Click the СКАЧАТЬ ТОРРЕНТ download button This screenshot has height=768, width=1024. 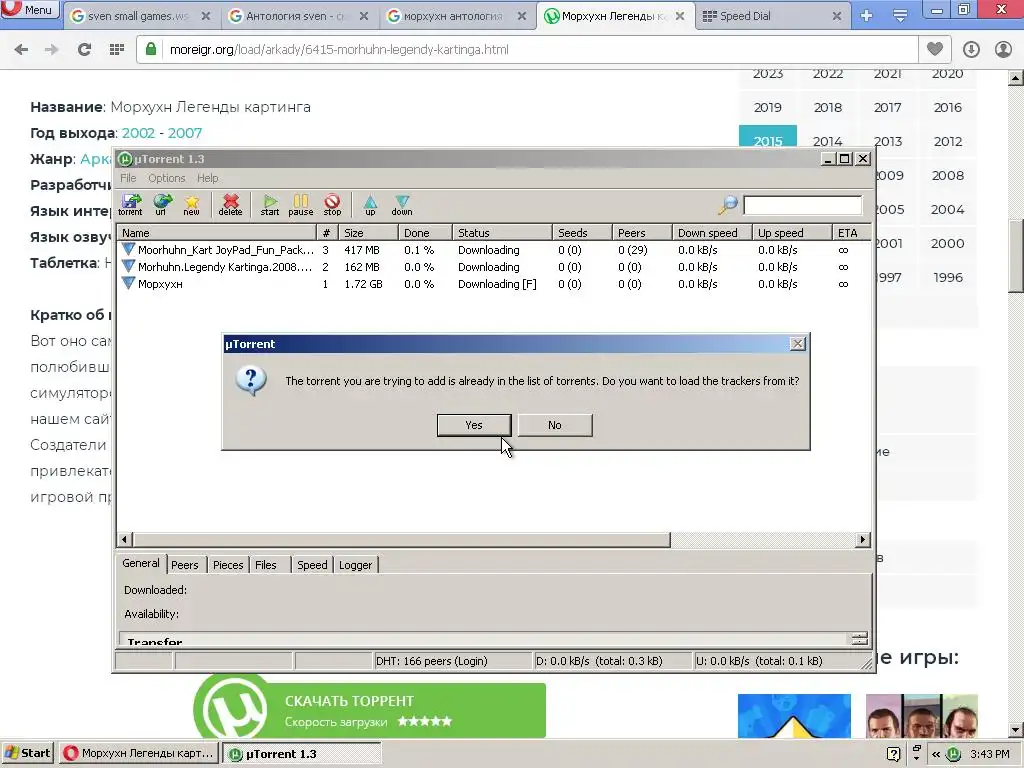tap(370, 711)
